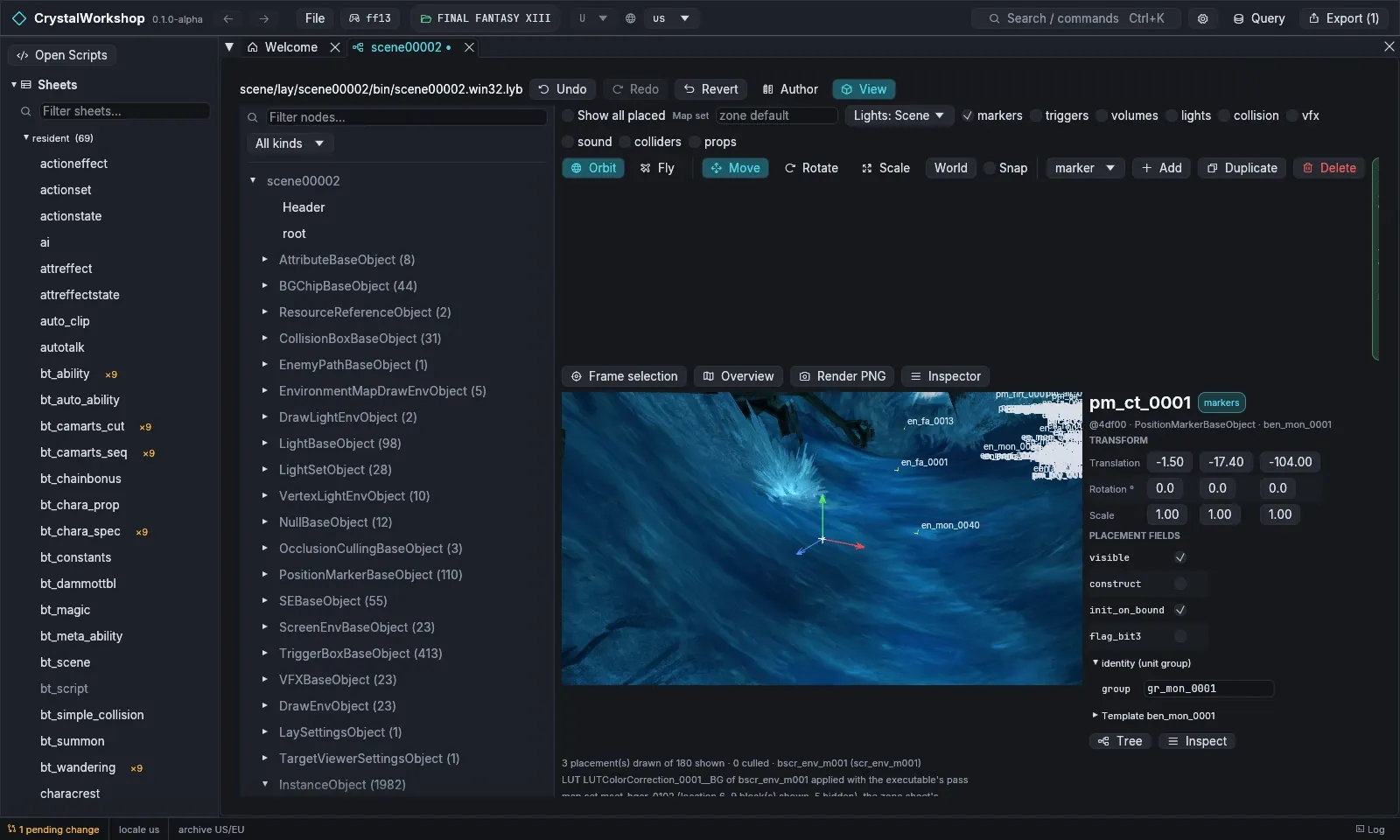
Task: Delete the selected placement
Action: [1329, 168]
